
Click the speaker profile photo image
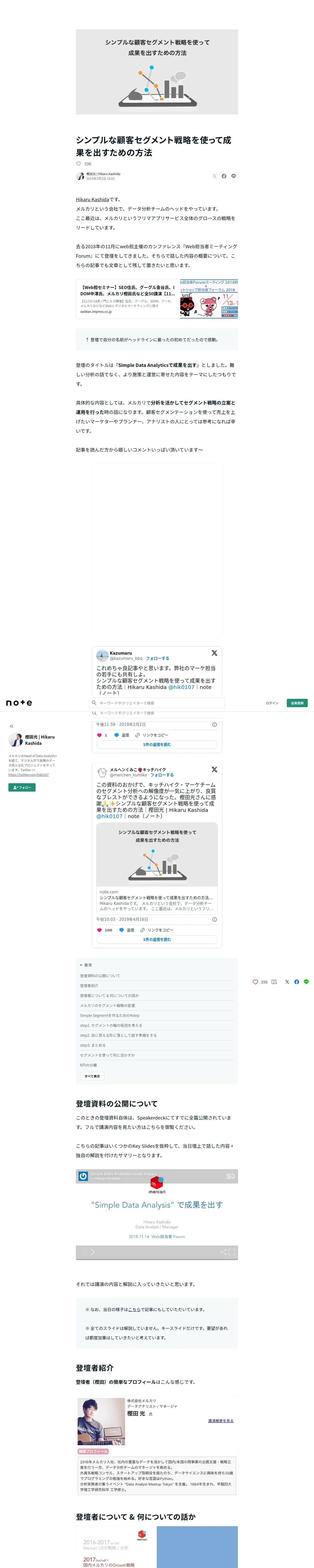101,1421
